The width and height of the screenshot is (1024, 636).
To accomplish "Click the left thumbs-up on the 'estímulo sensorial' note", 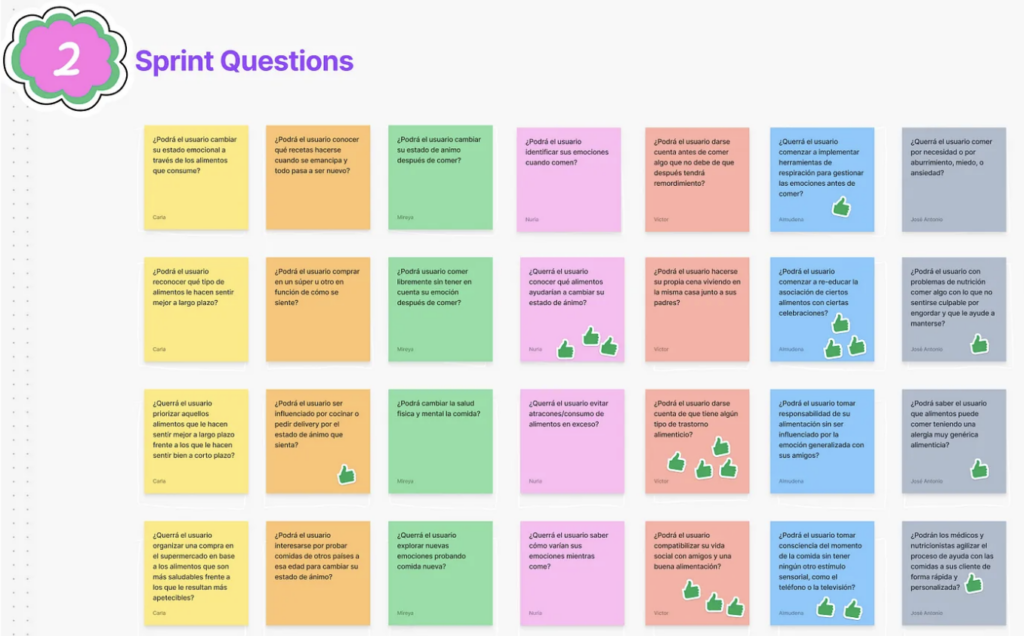I will pyautogui.click(x=825, y=607).
